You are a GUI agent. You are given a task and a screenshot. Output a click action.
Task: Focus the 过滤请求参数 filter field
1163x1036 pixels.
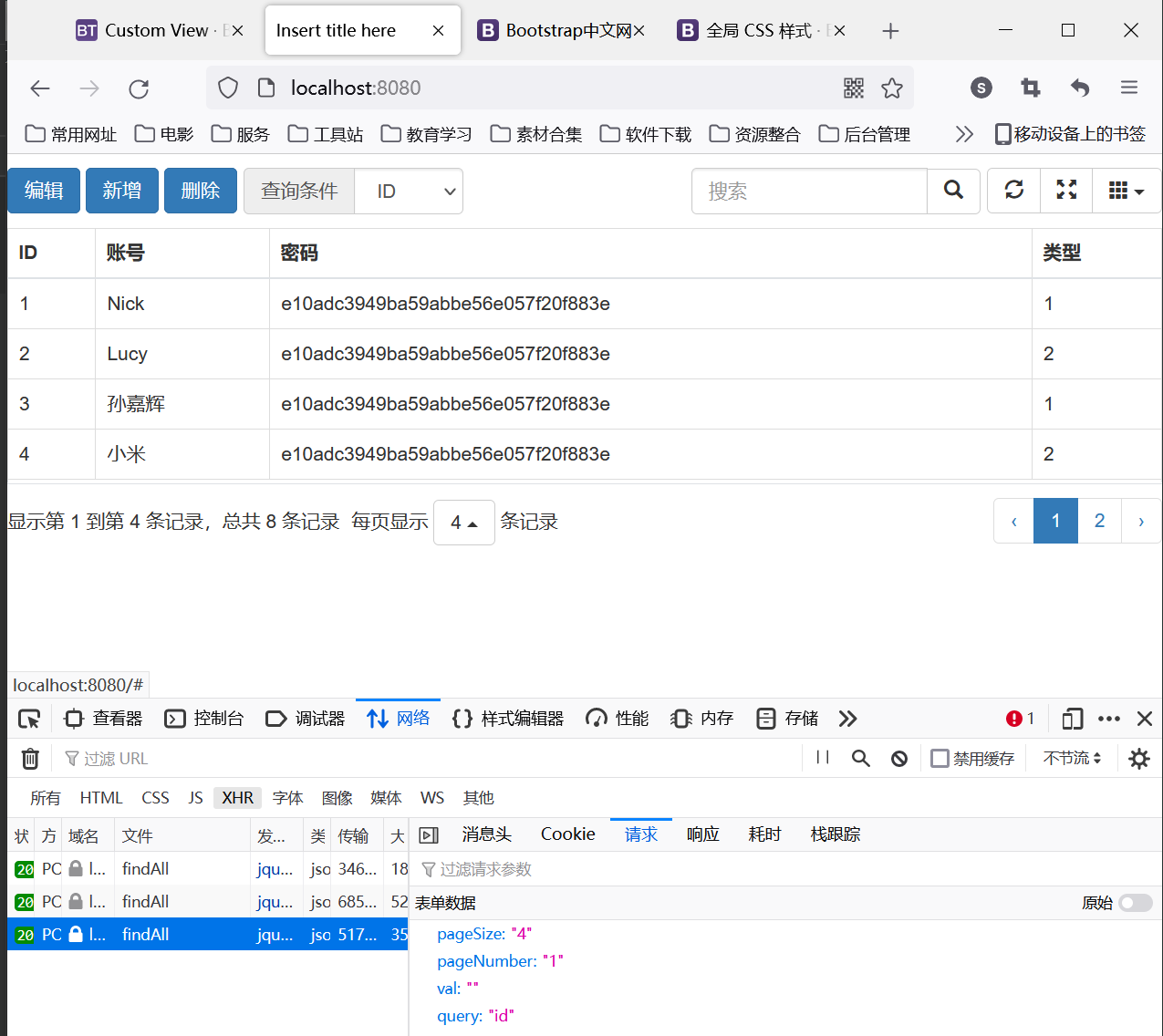coord(784,869)
